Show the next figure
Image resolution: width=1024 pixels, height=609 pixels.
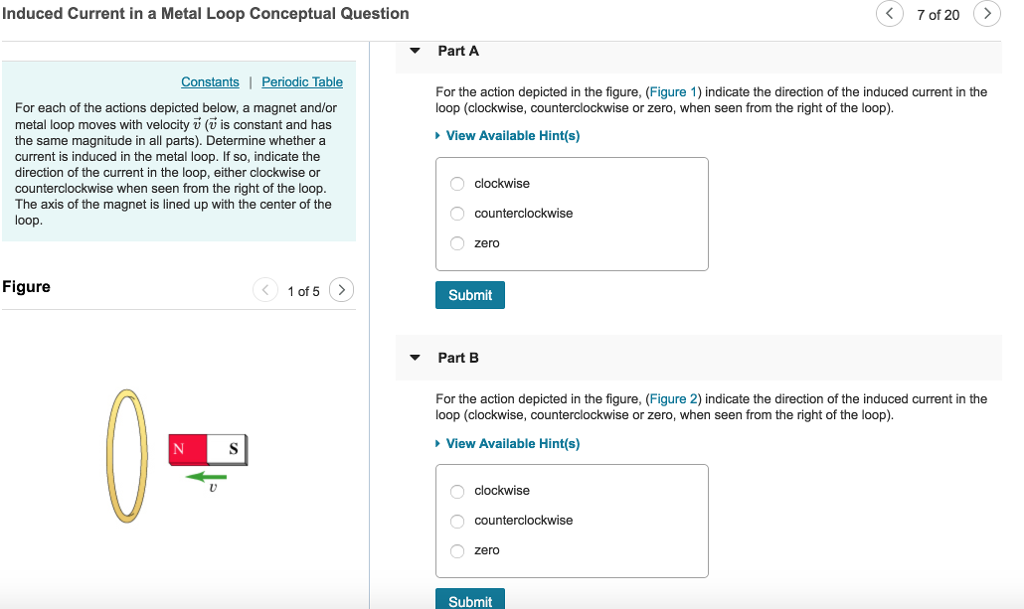(x=341, y=290)
